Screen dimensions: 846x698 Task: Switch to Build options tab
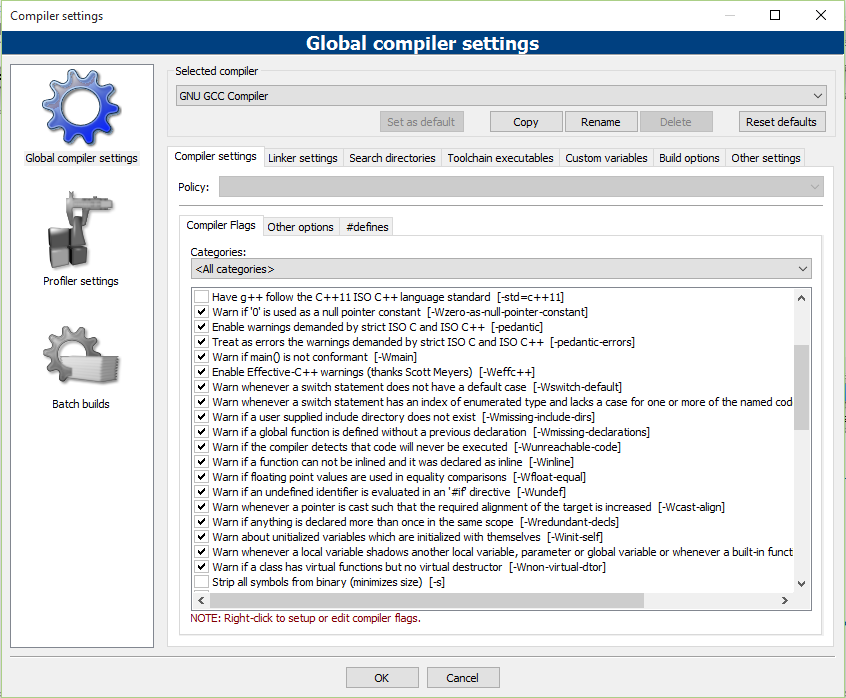689,158
